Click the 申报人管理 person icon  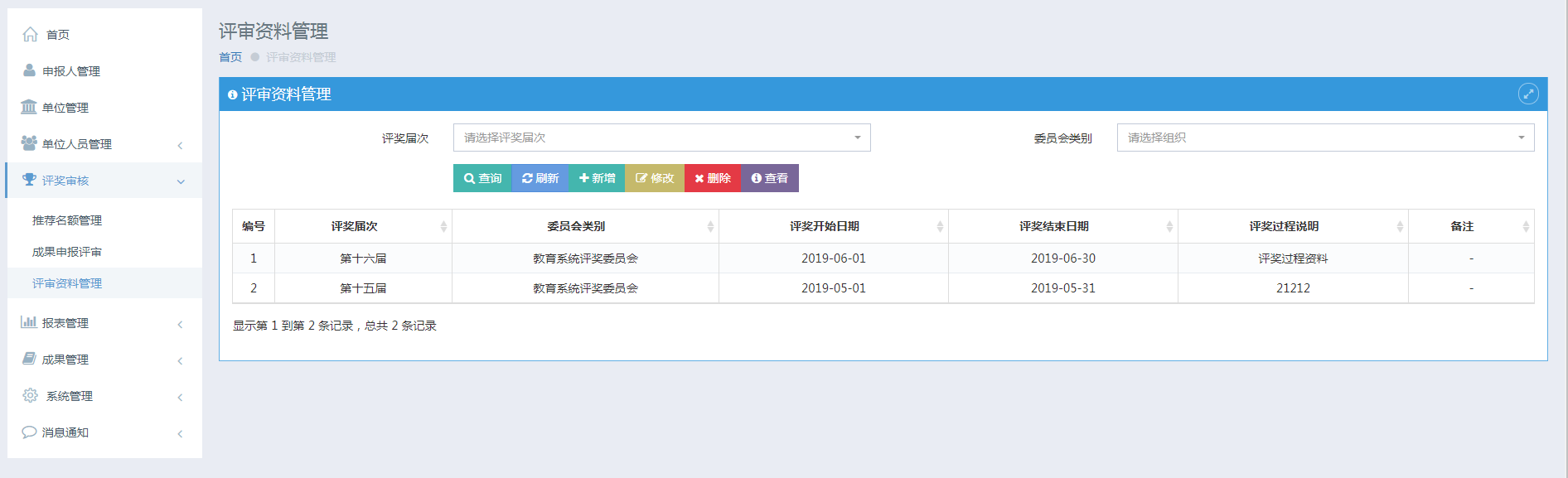point(29,70)
